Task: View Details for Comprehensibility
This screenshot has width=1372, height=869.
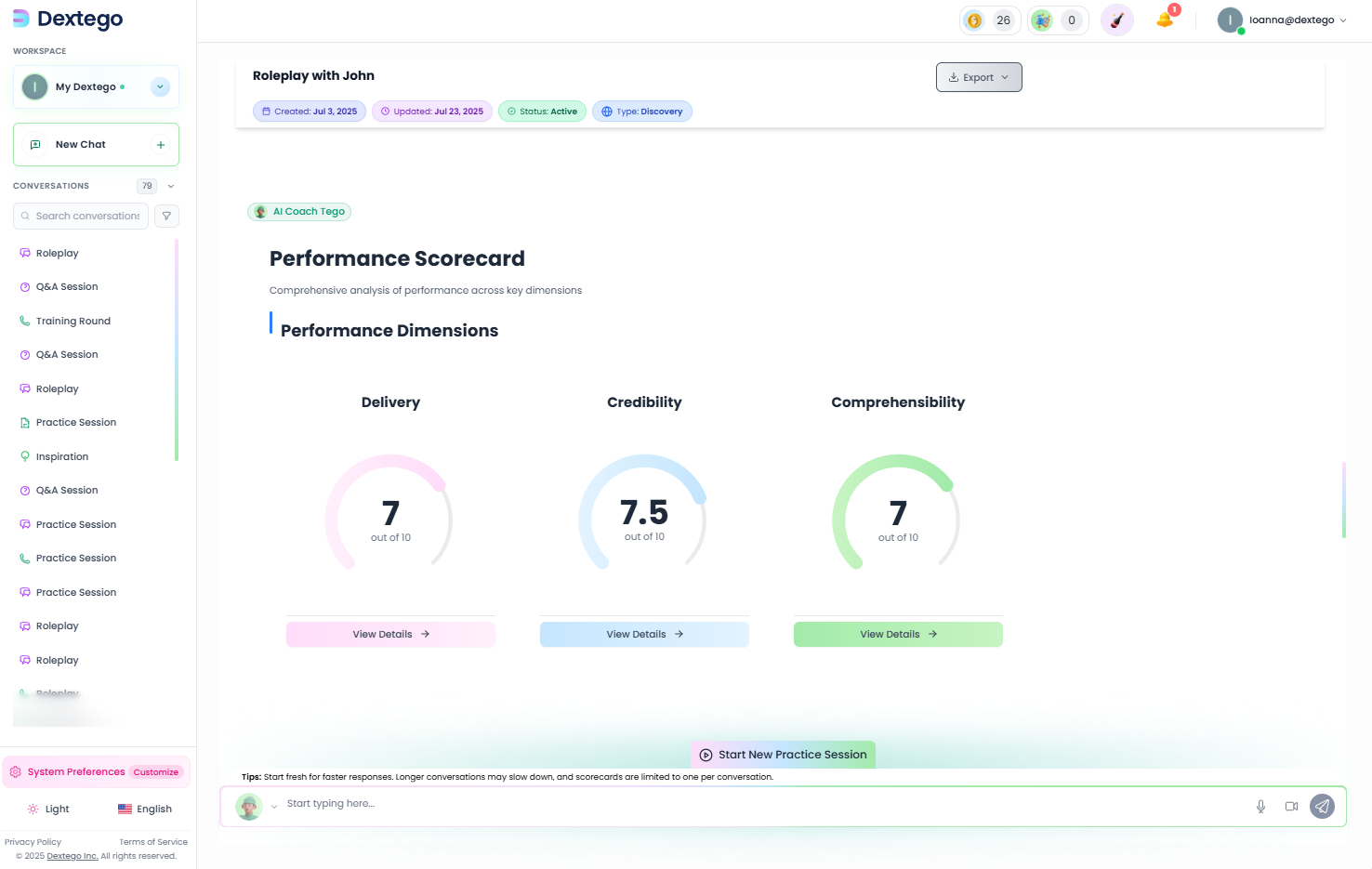Action: point(898,634)
